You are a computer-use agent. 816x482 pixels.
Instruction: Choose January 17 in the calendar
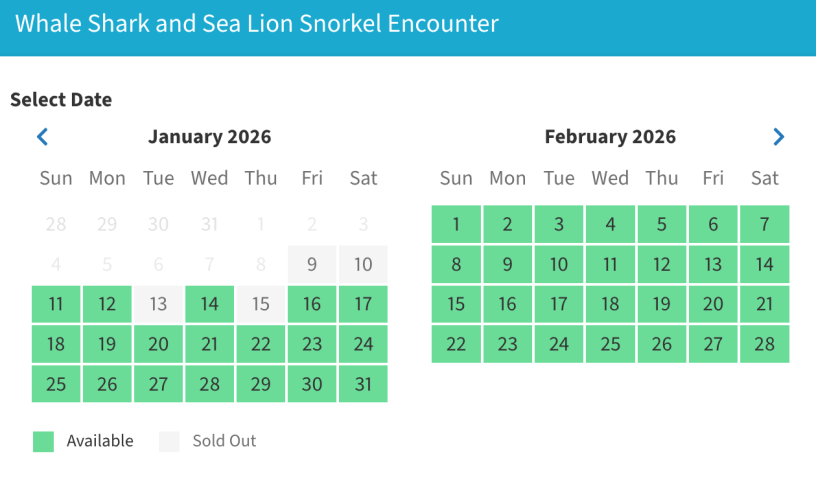tap(363, 304)
